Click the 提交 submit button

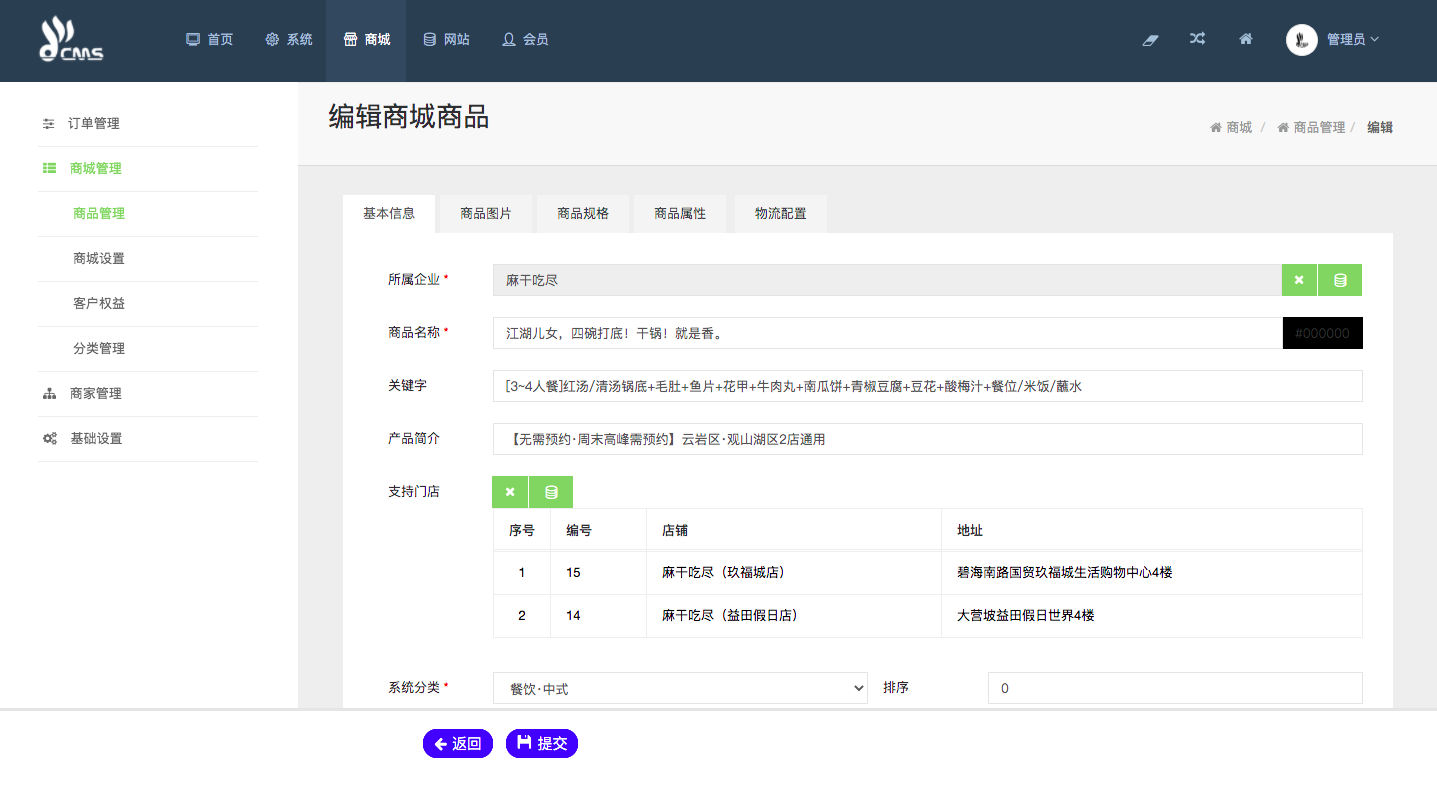coord(542,743)
